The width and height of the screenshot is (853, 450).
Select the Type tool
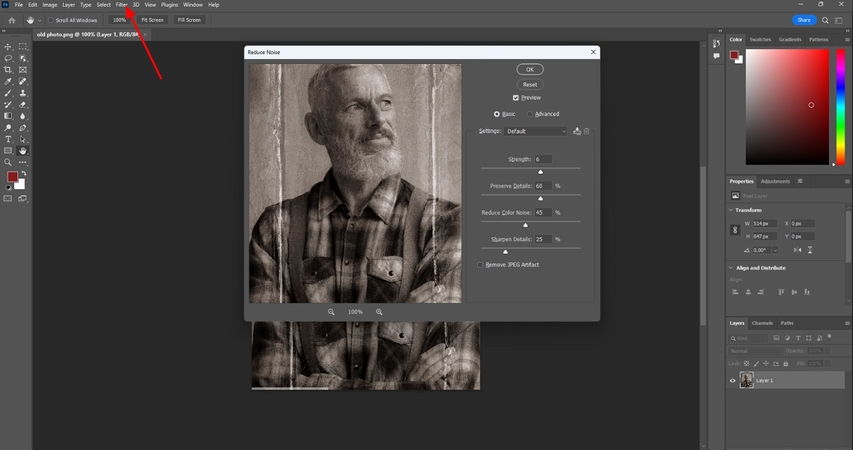8,139
